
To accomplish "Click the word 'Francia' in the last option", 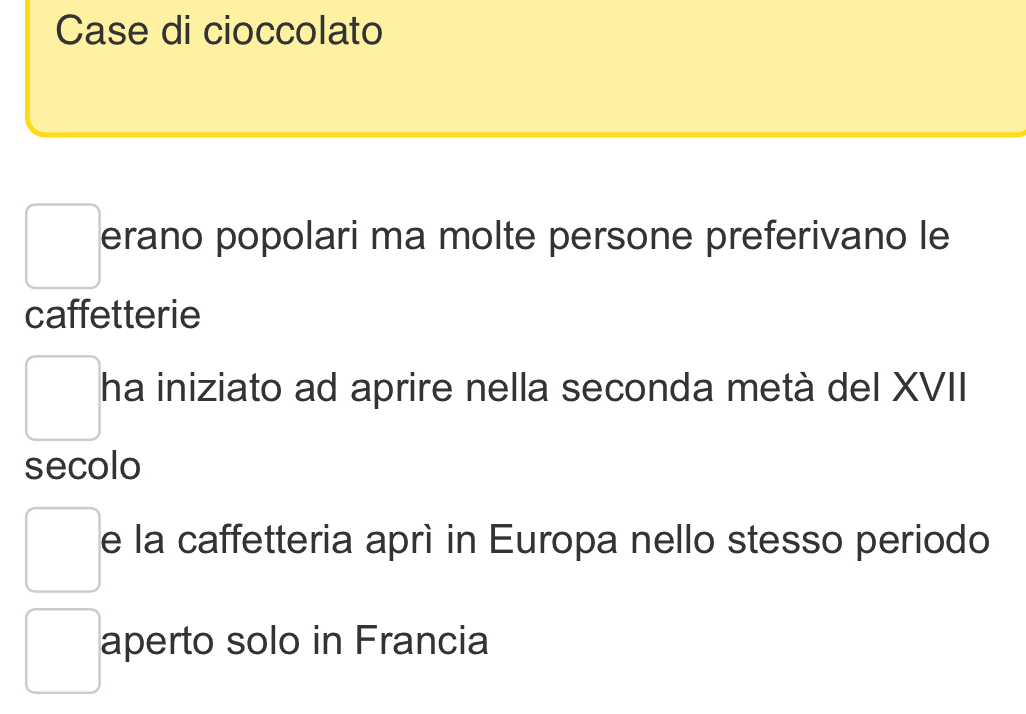I will (x=422, y=641).
